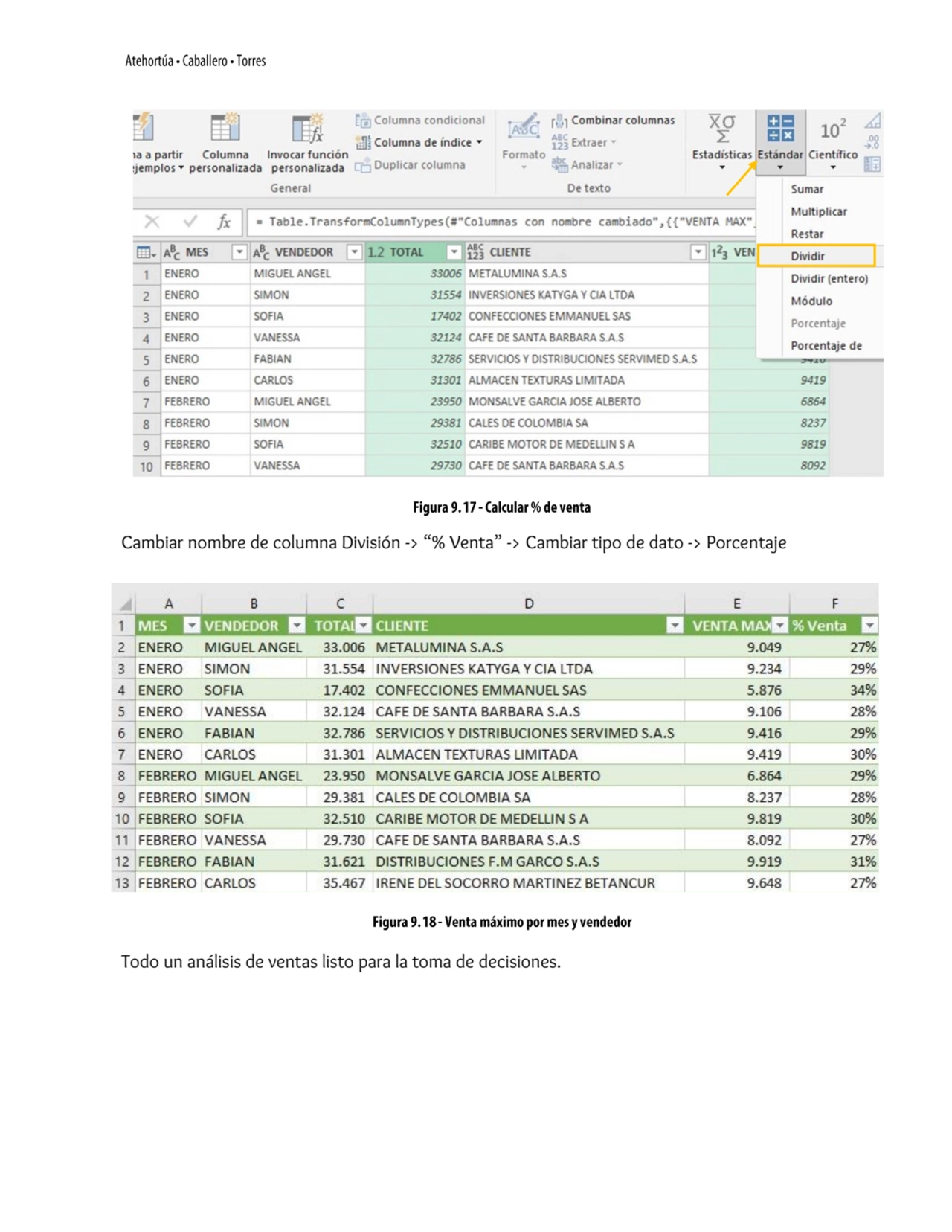Screen dimensions: 952x1232
Task: Click the Científico 10² icon
Action: [x=833, y=129]
